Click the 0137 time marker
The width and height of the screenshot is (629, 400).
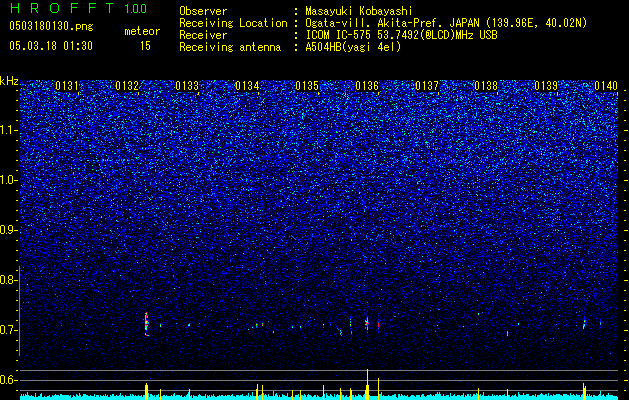[427, 86]
